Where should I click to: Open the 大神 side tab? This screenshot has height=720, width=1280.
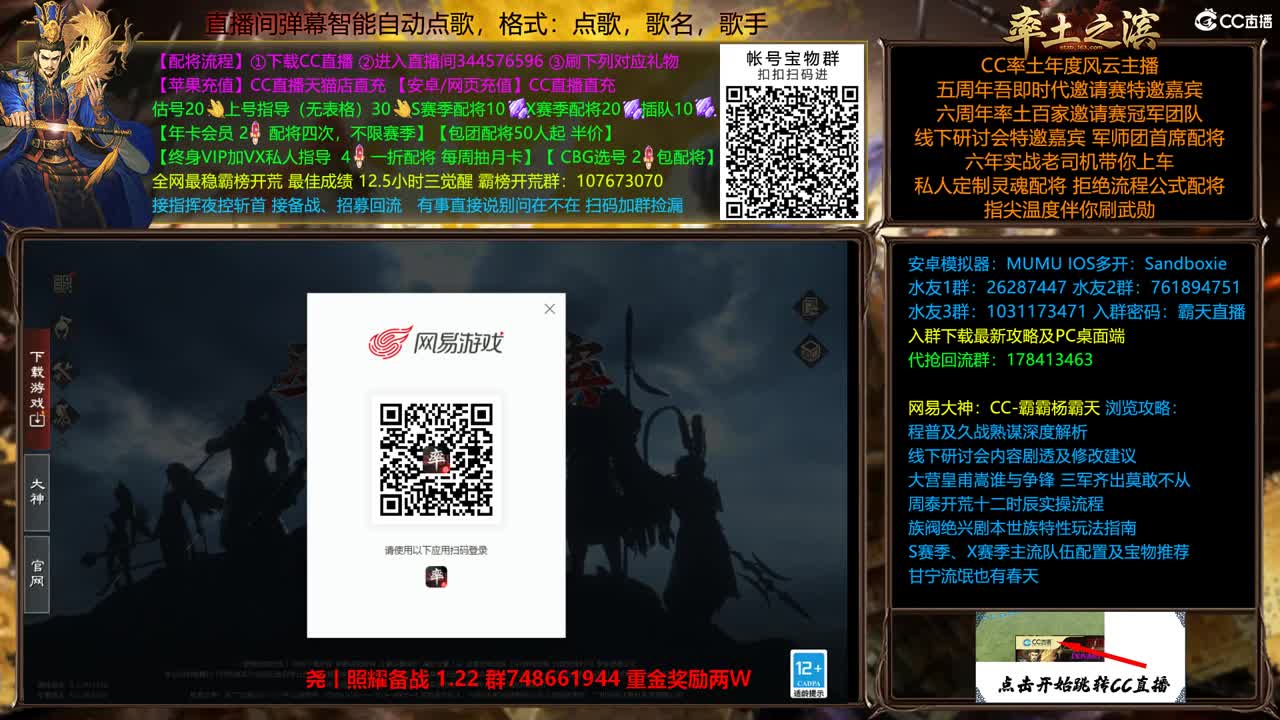click(37, 492)
